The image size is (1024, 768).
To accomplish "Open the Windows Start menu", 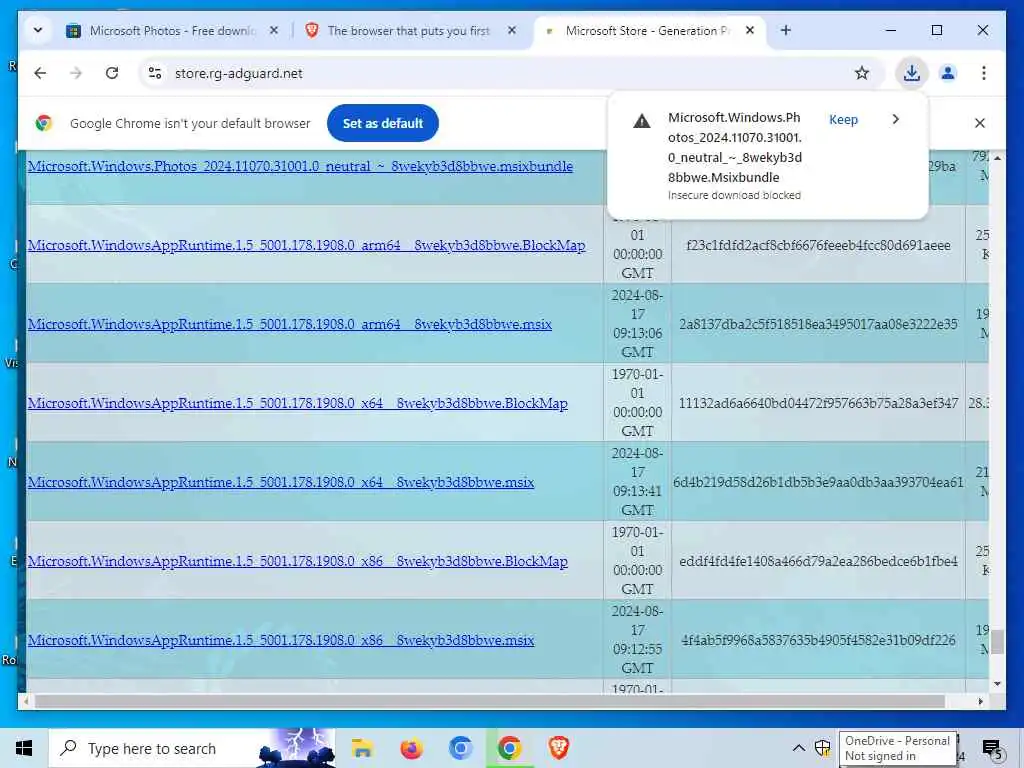I will click(x=24, y=748).
